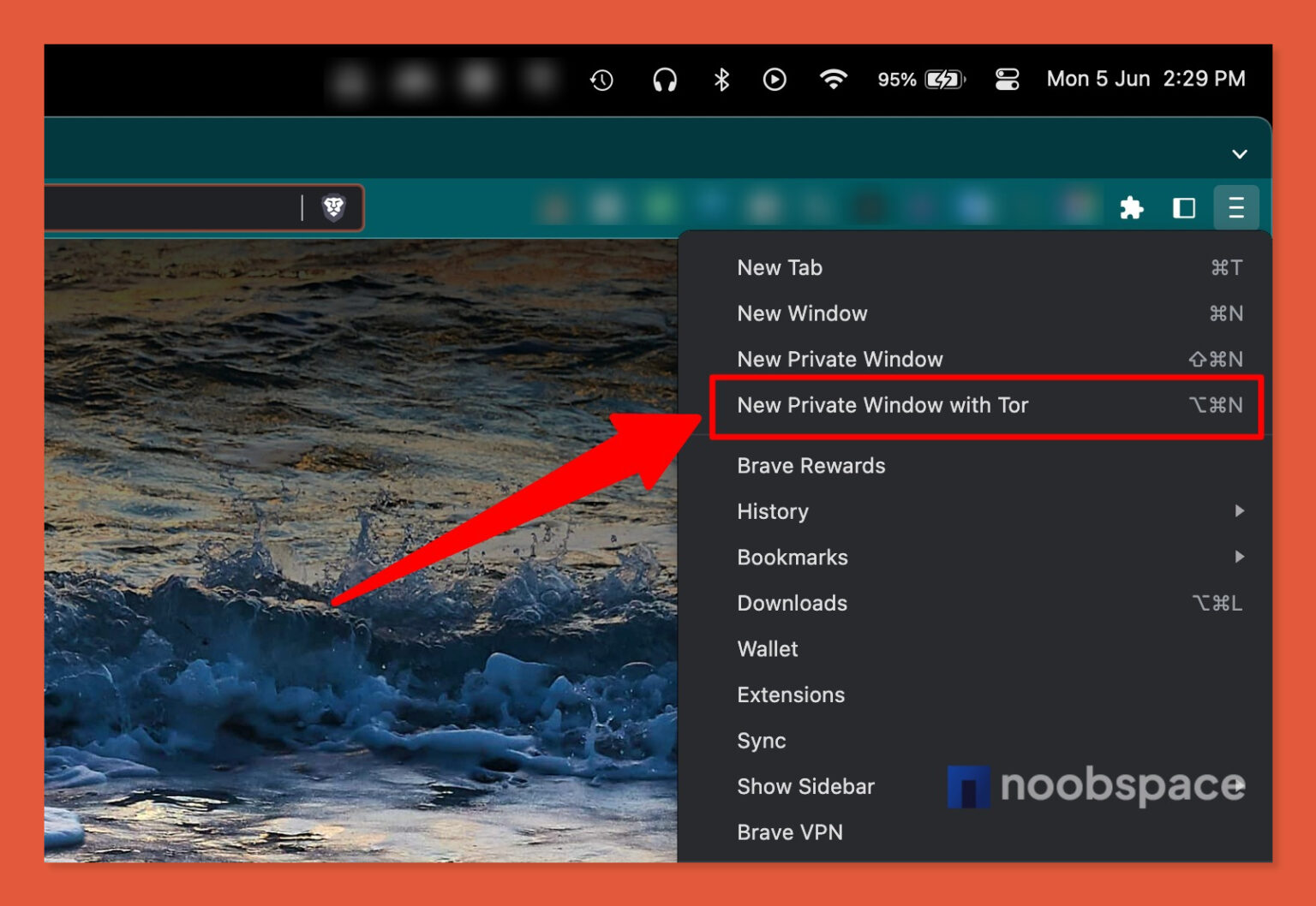1316x906 pixels.
Task: Open the Brave hamburger menu icon
Action: tap(1236, 207)
